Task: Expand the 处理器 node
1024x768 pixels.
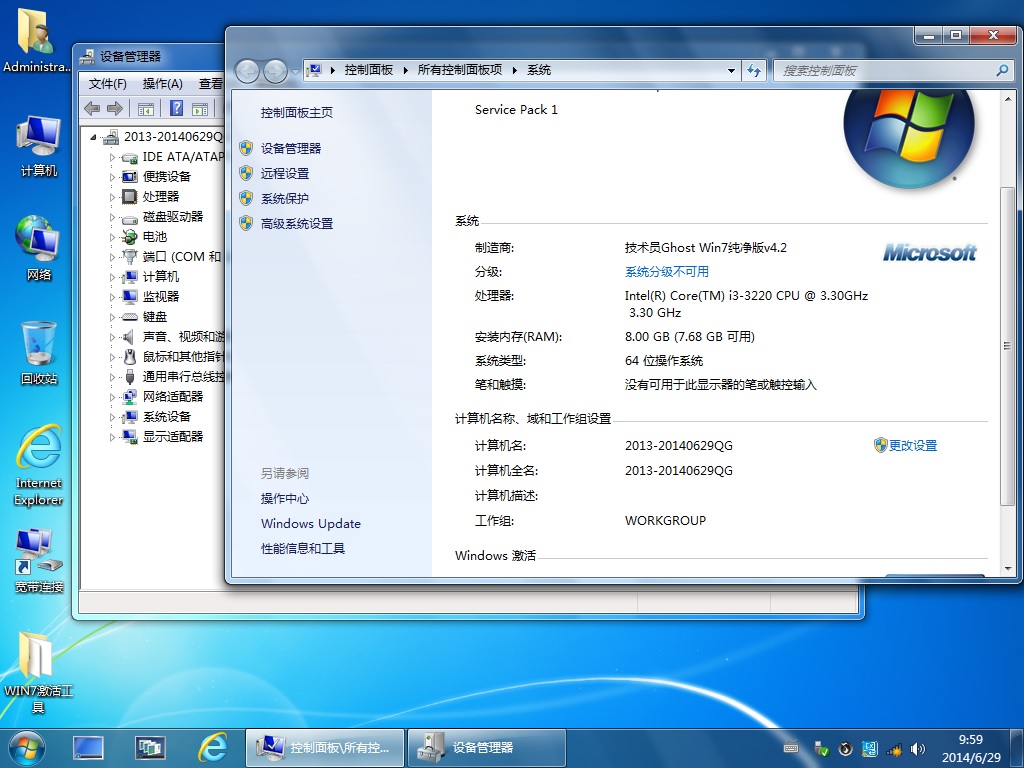Action: pyautogui.click(x=112, y=197)
